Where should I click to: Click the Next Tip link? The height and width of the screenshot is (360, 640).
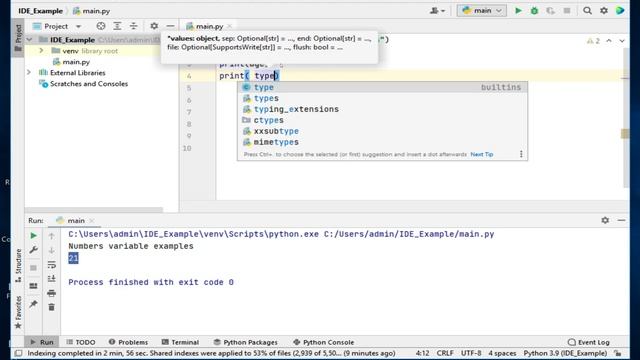click(482, 154)
